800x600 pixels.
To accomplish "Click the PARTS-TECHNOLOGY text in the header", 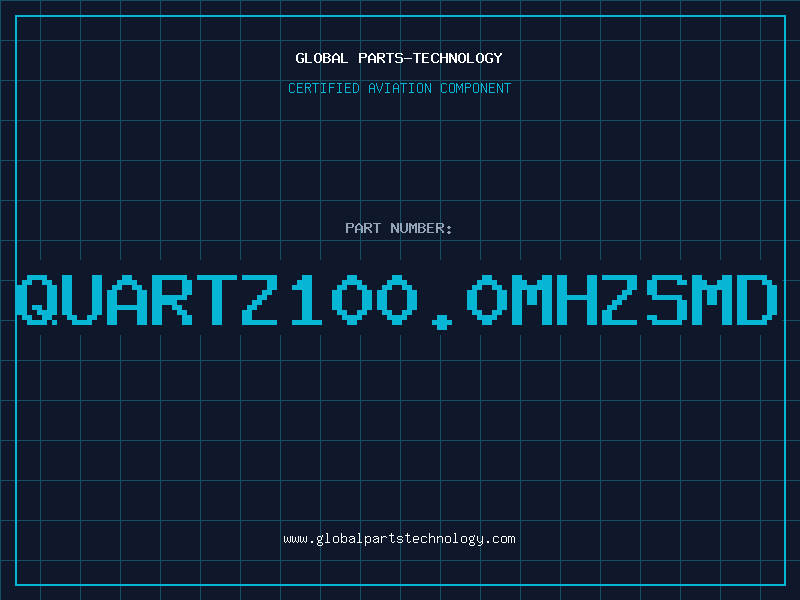I will coord(431,58).
